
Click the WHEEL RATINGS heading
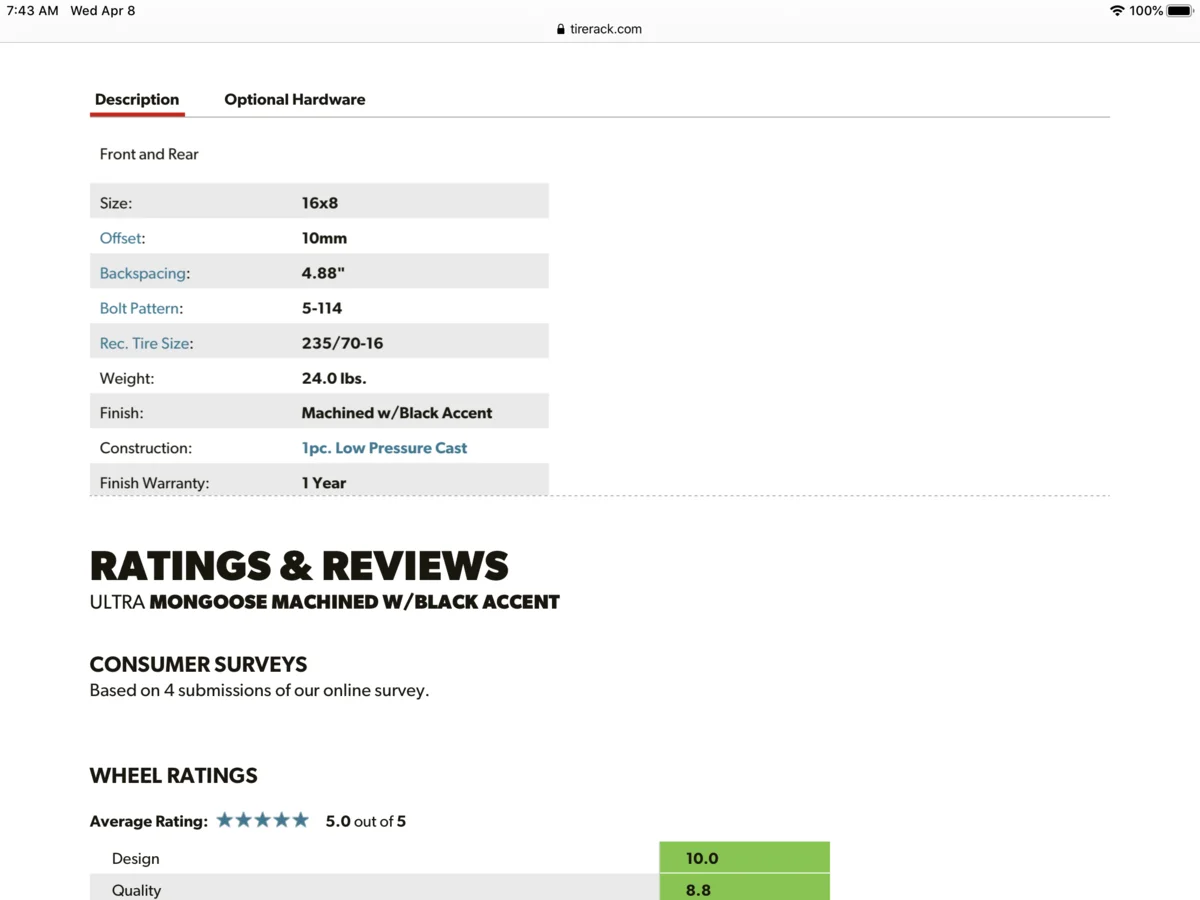tap(174, 775)
